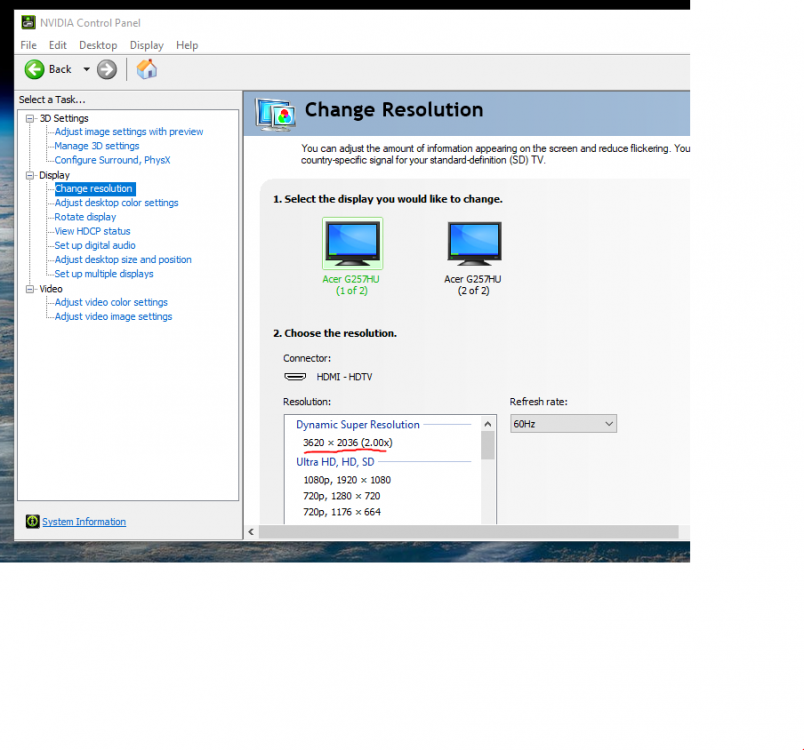Click the horizontal scrollbar left arrow
The width and height of the screenshot is (804, 750).
[x=251, y=532]
